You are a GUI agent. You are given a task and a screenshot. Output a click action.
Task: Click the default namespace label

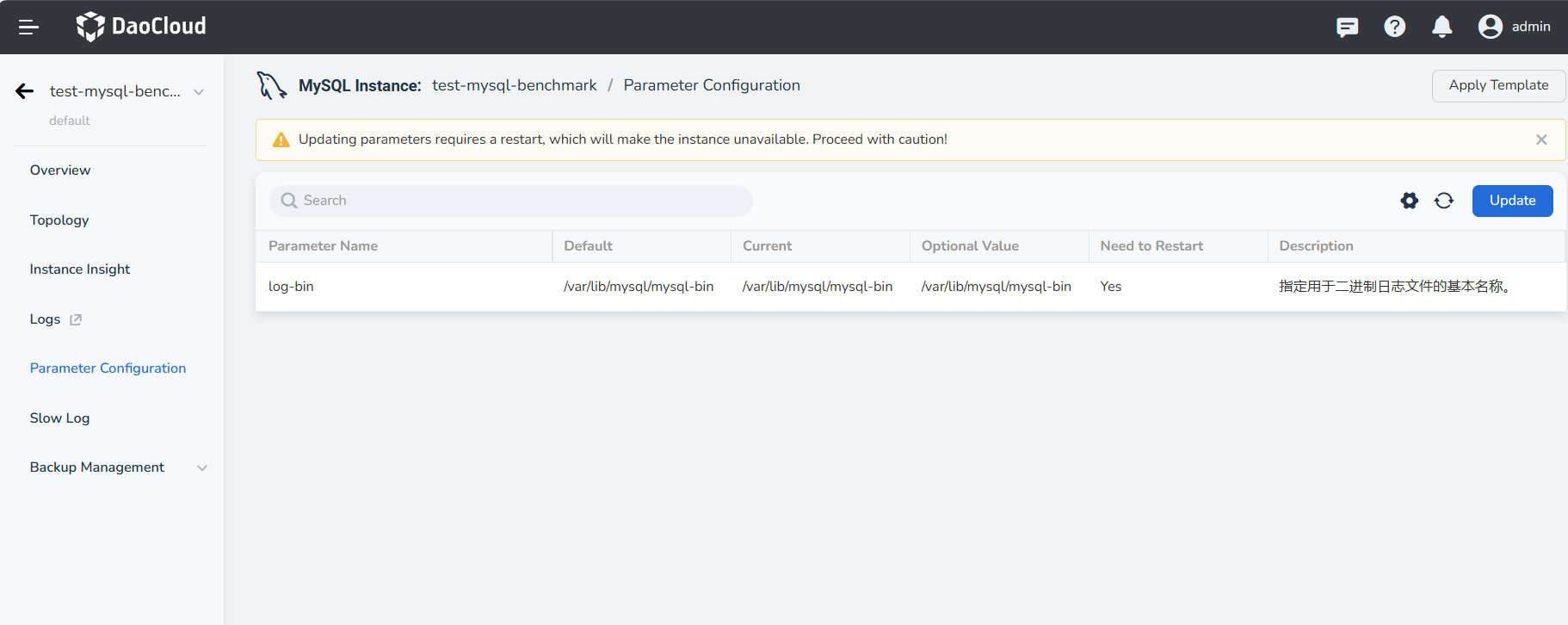(70, 121)
